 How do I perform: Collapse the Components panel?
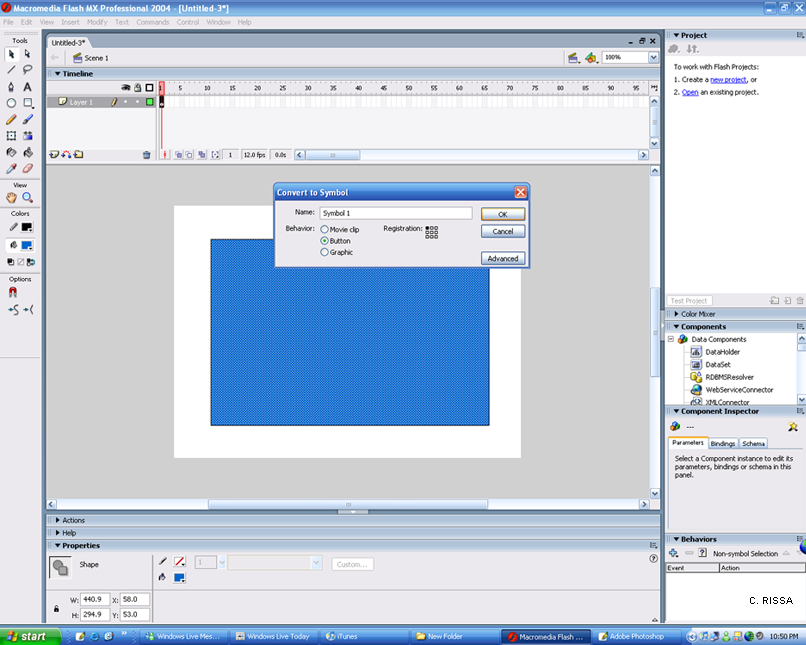point(676,326)
